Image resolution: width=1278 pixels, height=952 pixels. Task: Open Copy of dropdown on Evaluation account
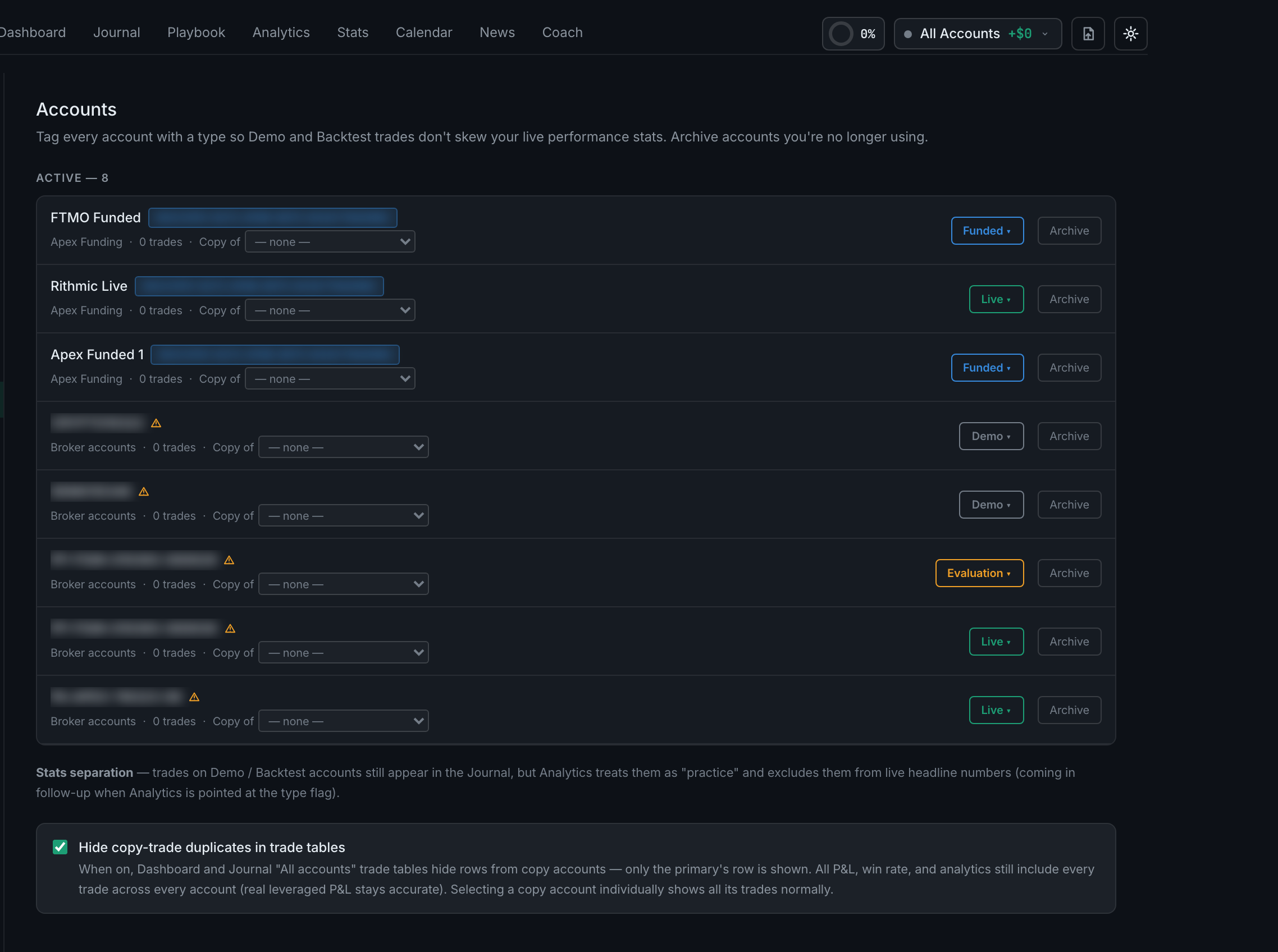pyautogui.click(x=344, y=585)
